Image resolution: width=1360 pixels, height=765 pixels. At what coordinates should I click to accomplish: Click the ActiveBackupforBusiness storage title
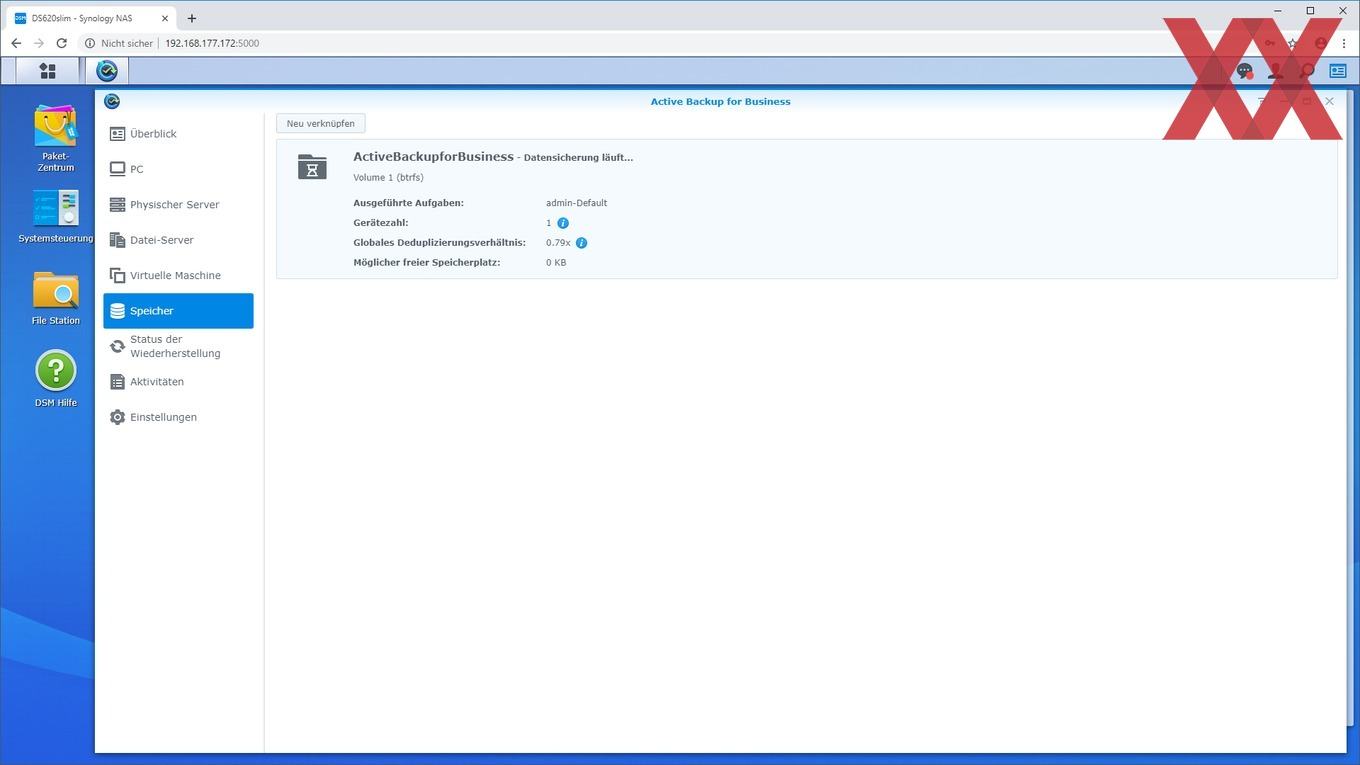click(x=433, y=157)
